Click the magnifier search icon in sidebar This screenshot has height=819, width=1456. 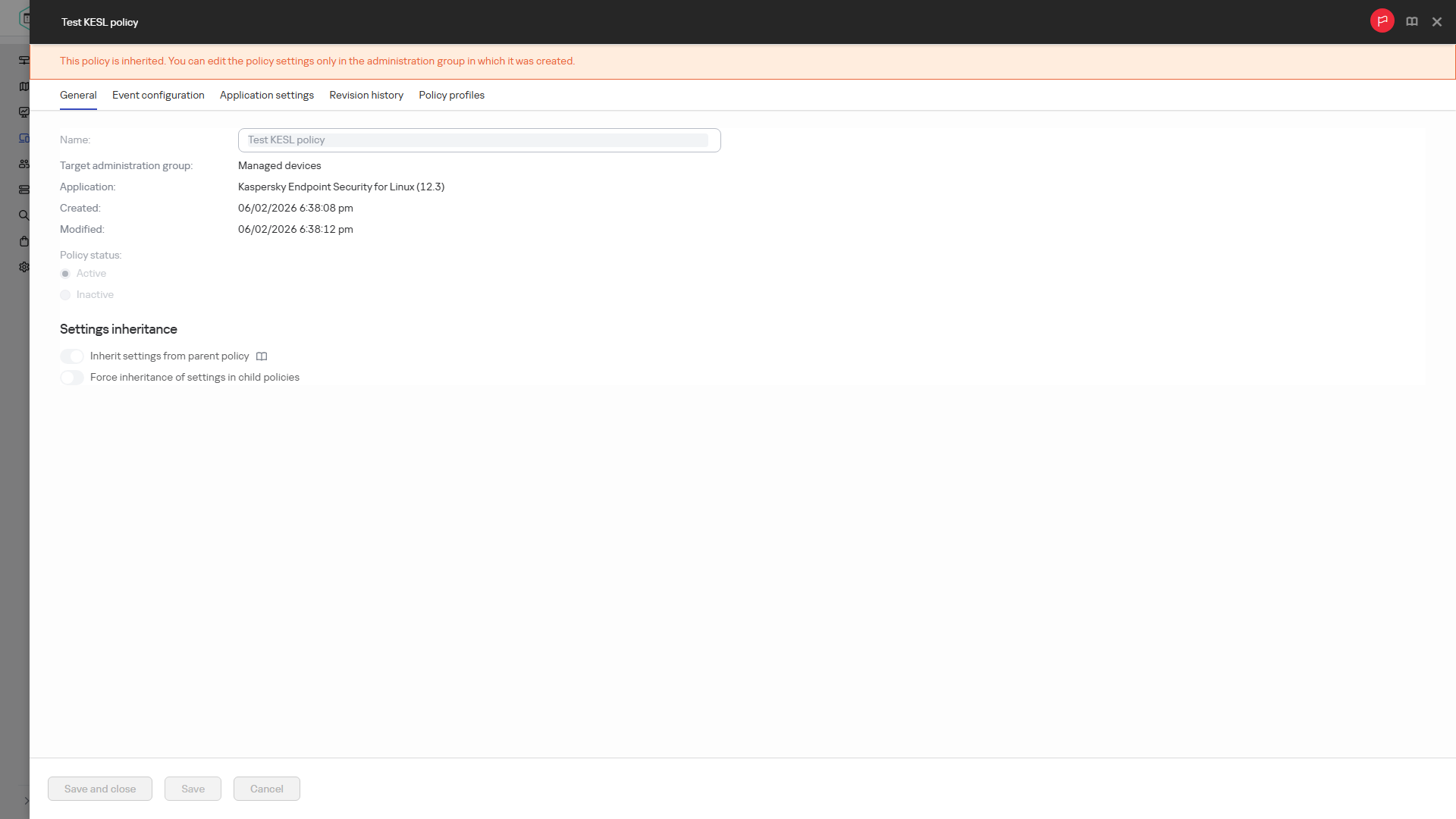[x=24, y=215]
